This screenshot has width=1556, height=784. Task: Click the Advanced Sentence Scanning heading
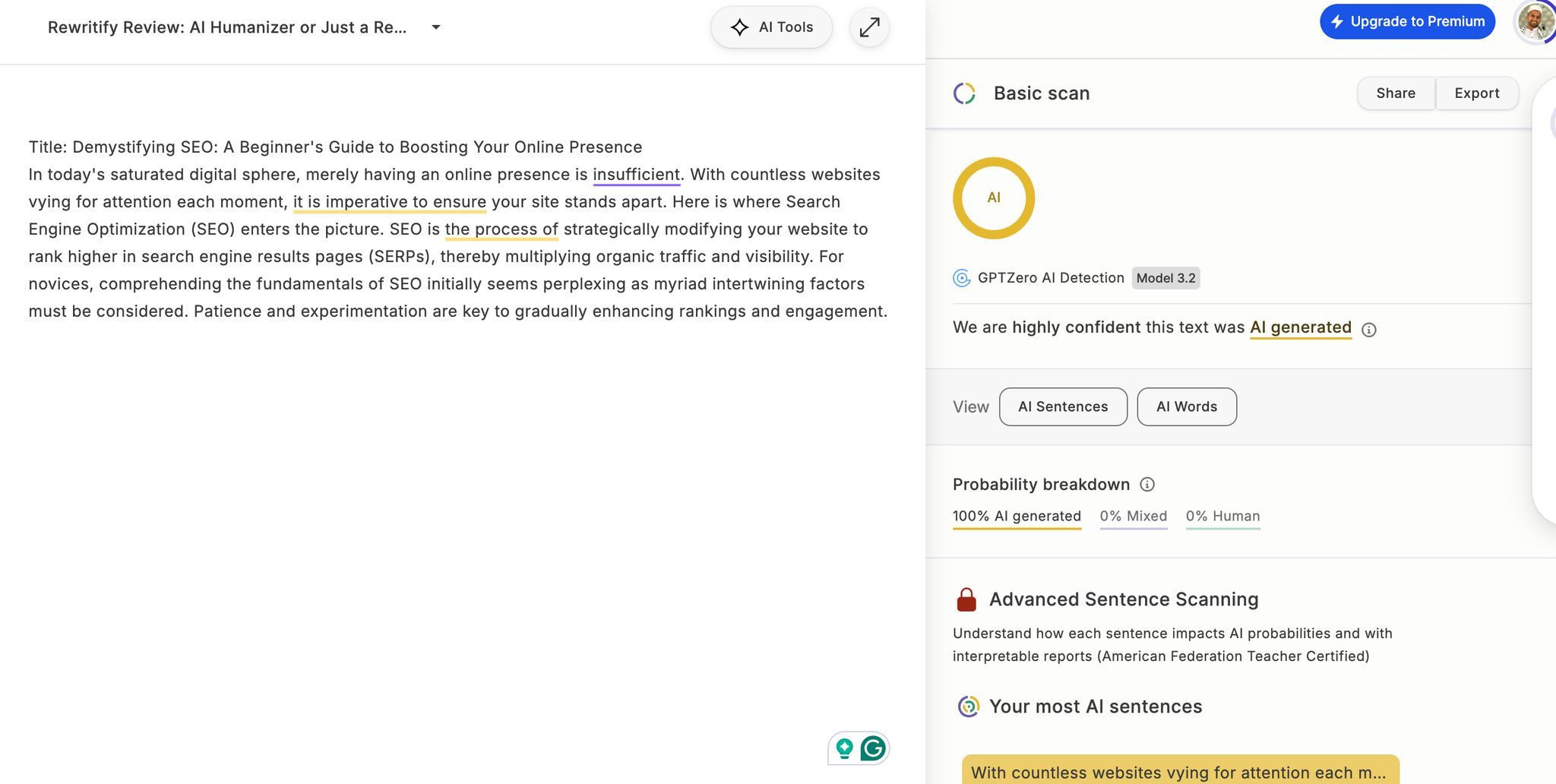[x=1124, y=599]
